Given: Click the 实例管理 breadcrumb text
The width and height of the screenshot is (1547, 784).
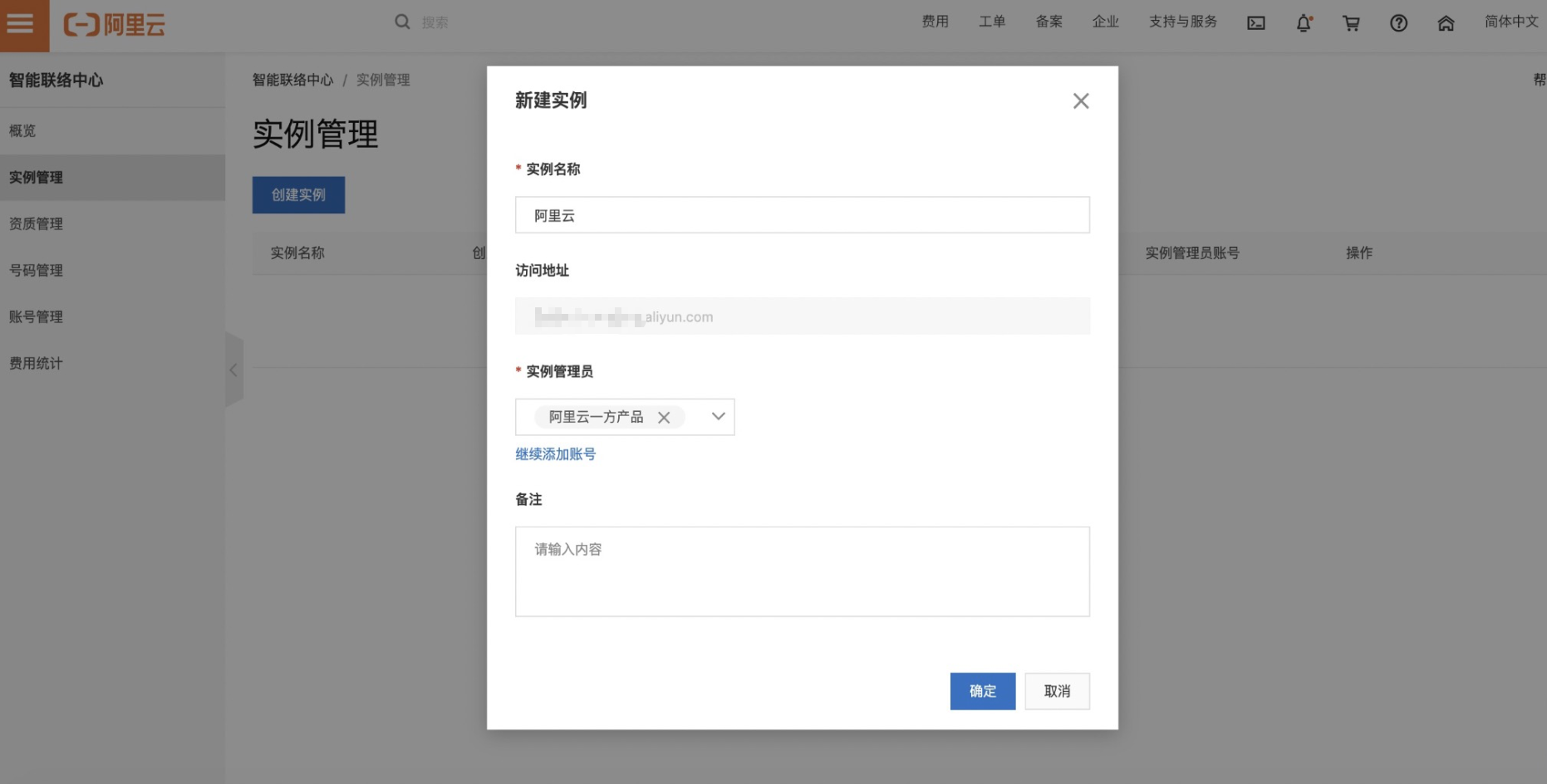Looking at the screenshot, I should 383,80.
